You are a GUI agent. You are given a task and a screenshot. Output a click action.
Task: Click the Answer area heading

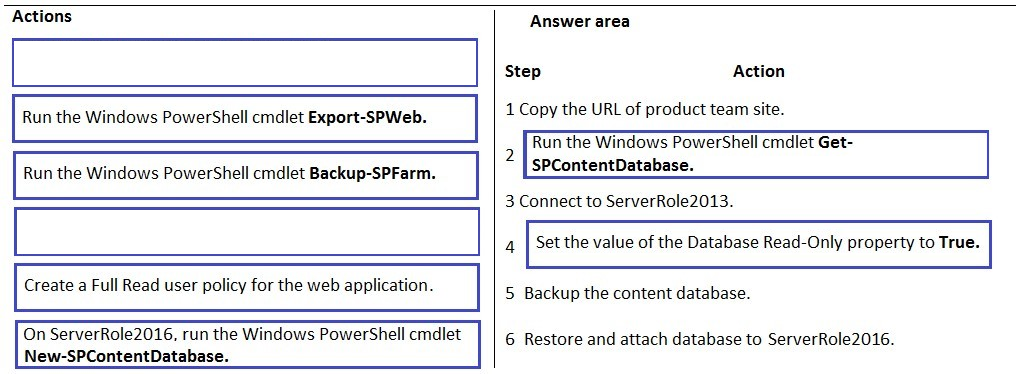[x=580, y=21]
